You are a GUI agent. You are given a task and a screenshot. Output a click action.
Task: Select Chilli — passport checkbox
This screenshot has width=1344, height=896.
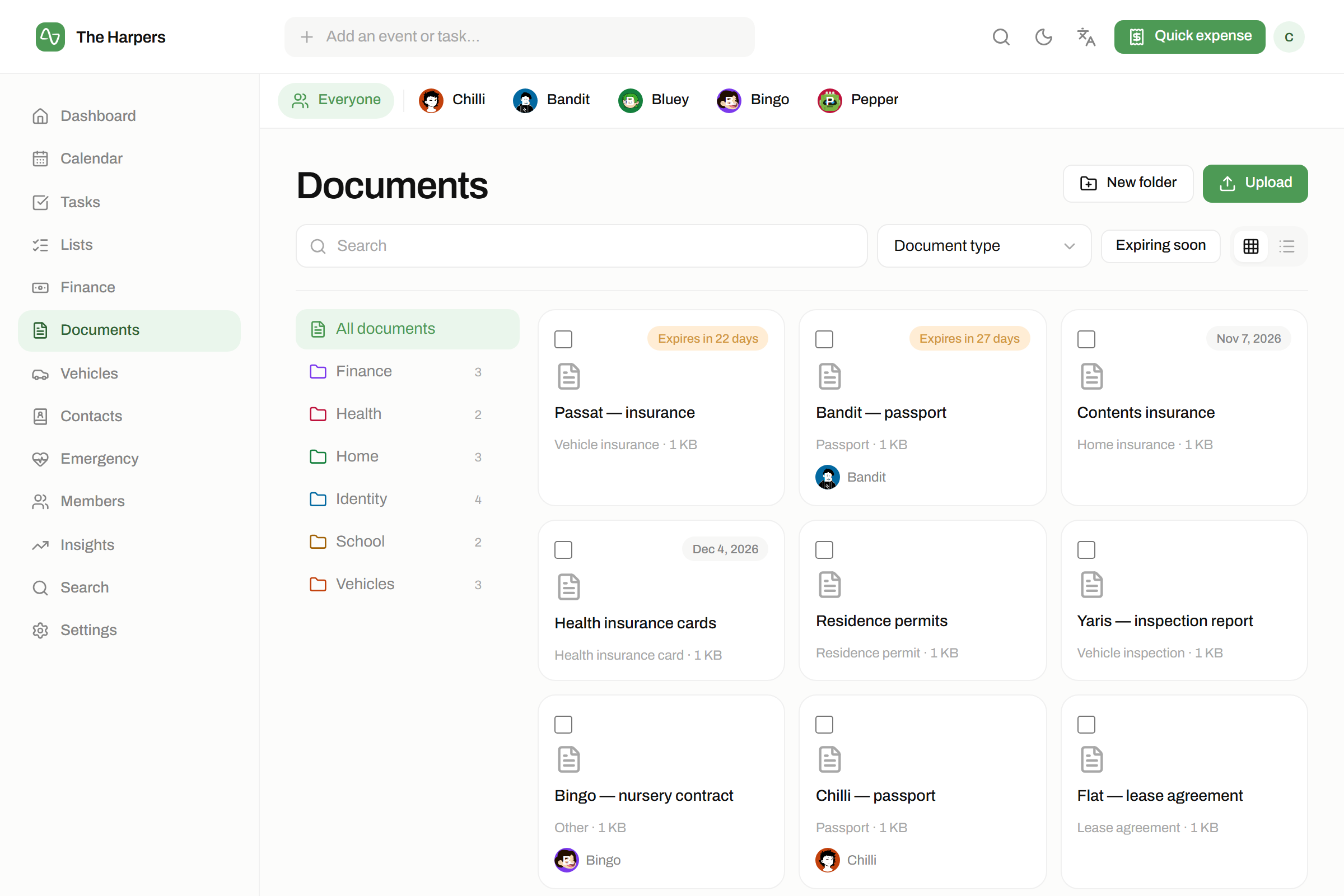824,725
